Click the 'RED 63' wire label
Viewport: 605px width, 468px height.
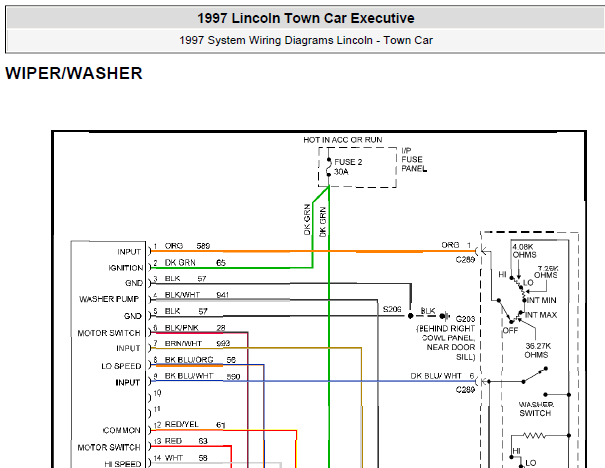[186, 441]
